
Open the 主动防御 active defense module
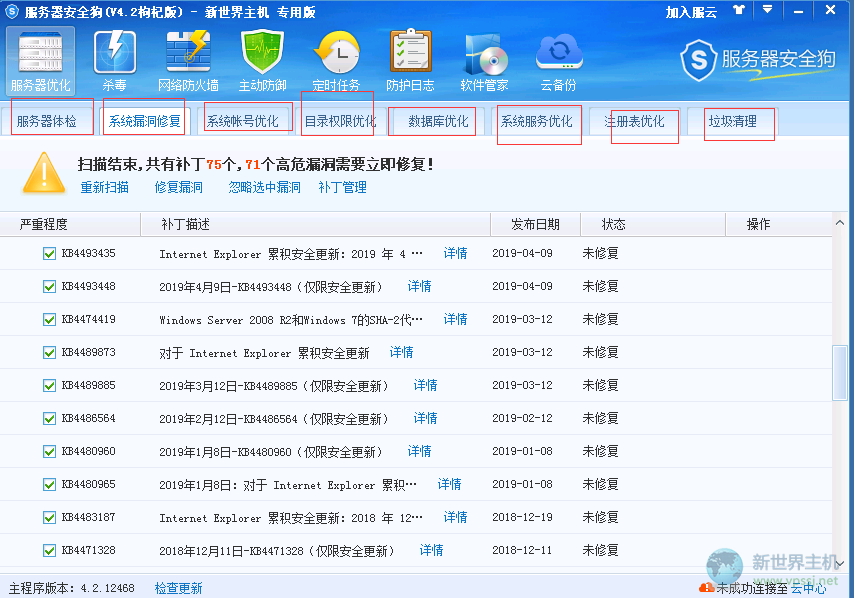pos(262,60)
